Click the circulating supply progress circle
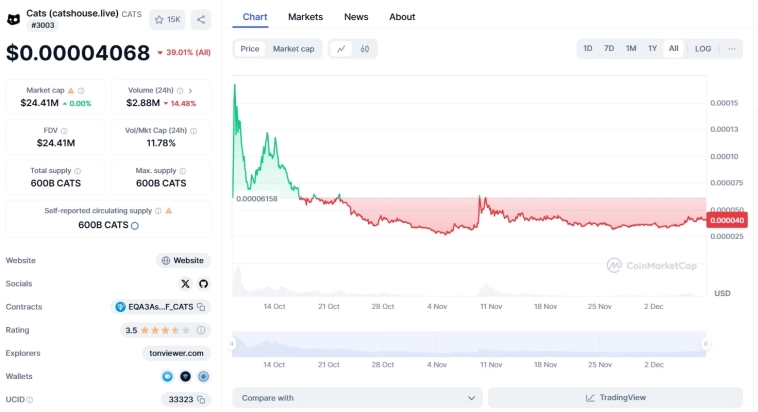The width and height of the screenshot is (758, 412). click(x=135, y=225)
